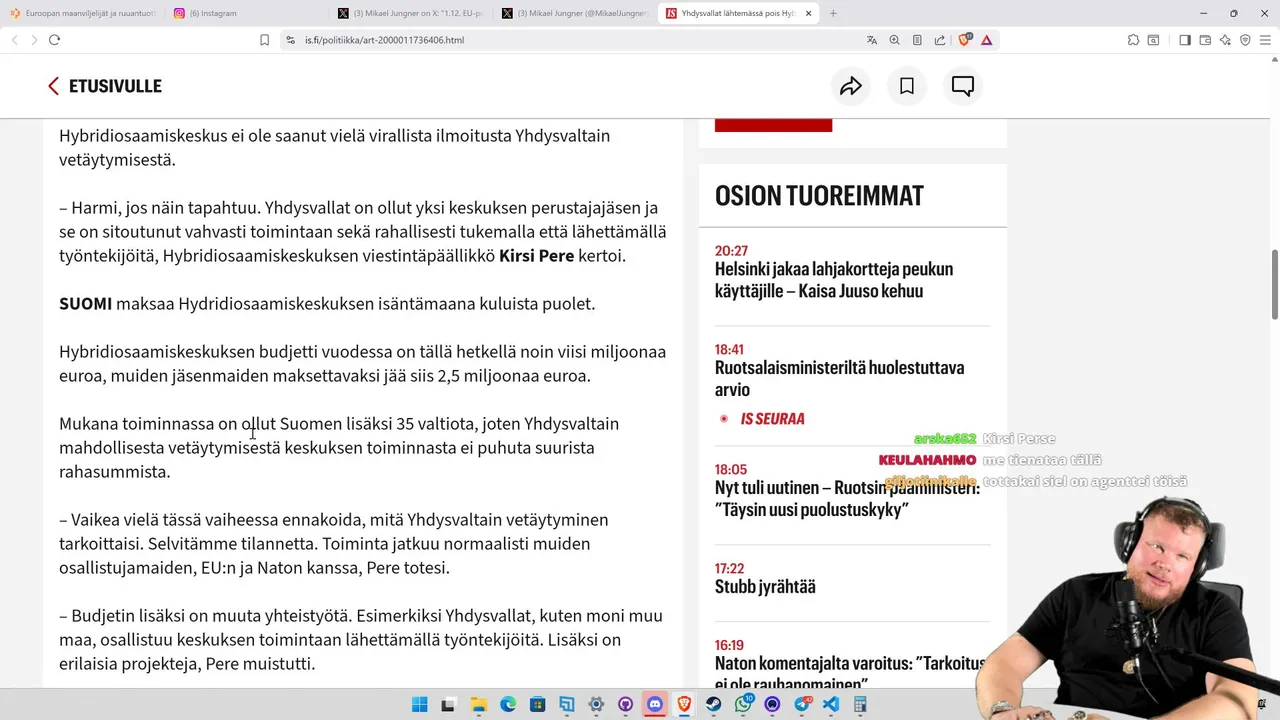Open Helsinki jakaa lahjakortteja headline
Screen dimensions: 1280x720
[834, 280]
